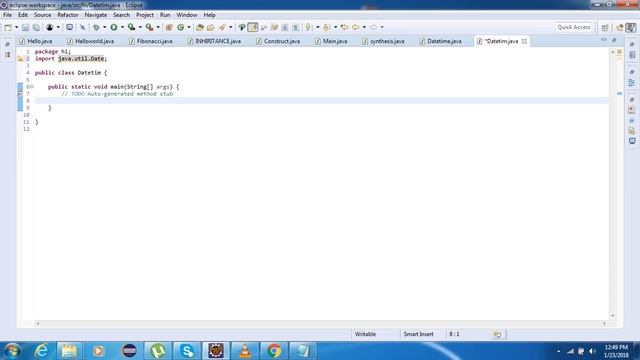The height and width of the screenshot is (360, 640).
Task: Open the Window menu
Action: point(187,15)
